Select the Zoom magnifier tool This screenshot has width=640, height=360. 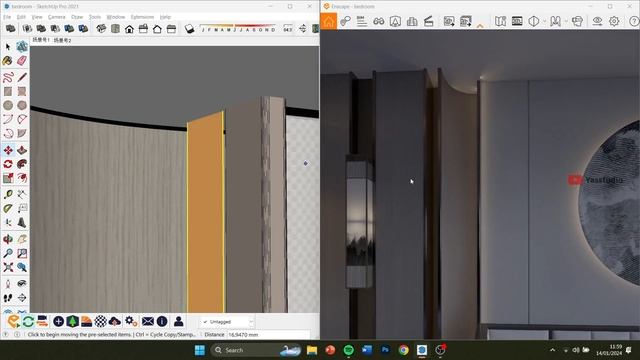8,253
